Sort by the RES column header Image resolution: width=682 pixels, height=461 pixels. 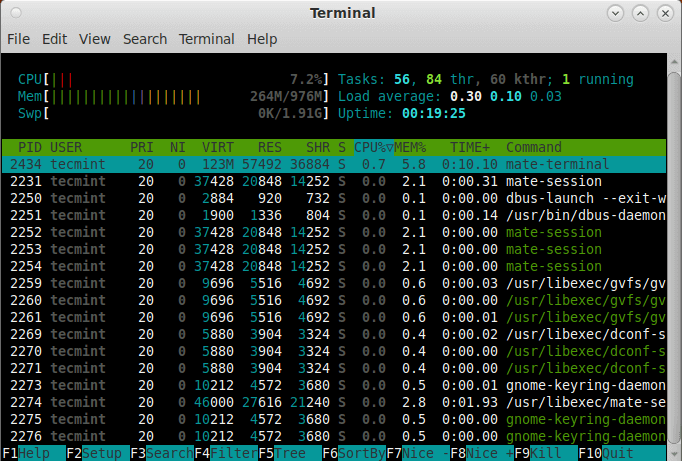coord(270,147)
